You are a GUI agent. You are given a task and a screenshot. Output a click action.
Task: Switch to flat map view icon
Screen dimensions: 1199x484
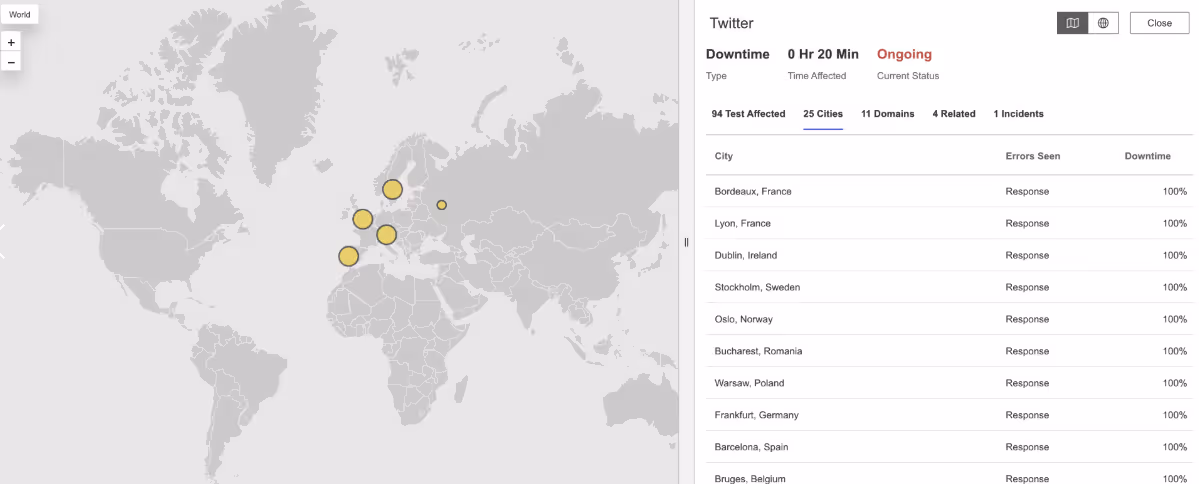1073,23
